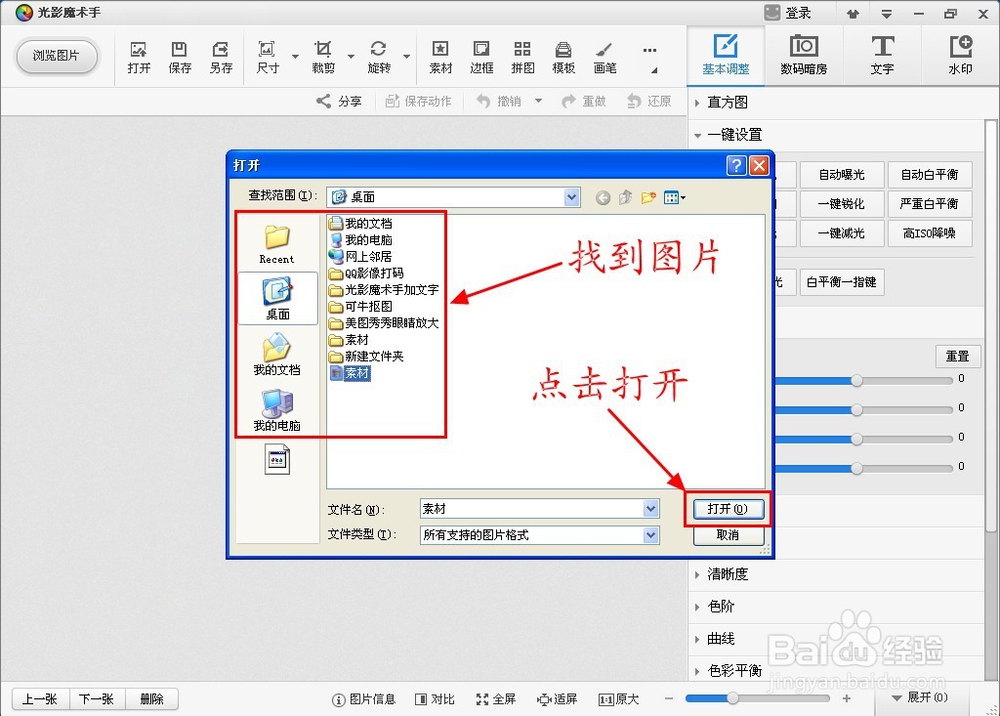The height and width of the screenshot is (716, 1000).
Task: Click the 取消 (Cancel) button
Action: coord(728,535)
